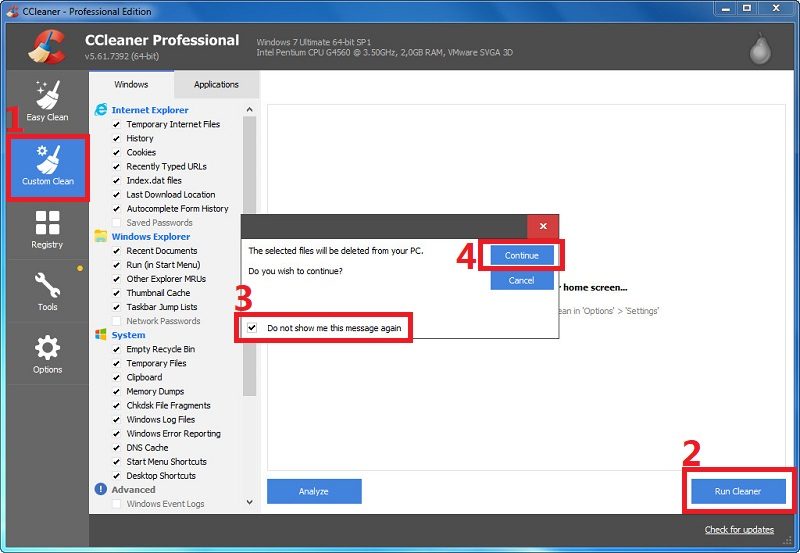Click the Run Cleaner button
The image size is (800, 553).
point(738,491)
